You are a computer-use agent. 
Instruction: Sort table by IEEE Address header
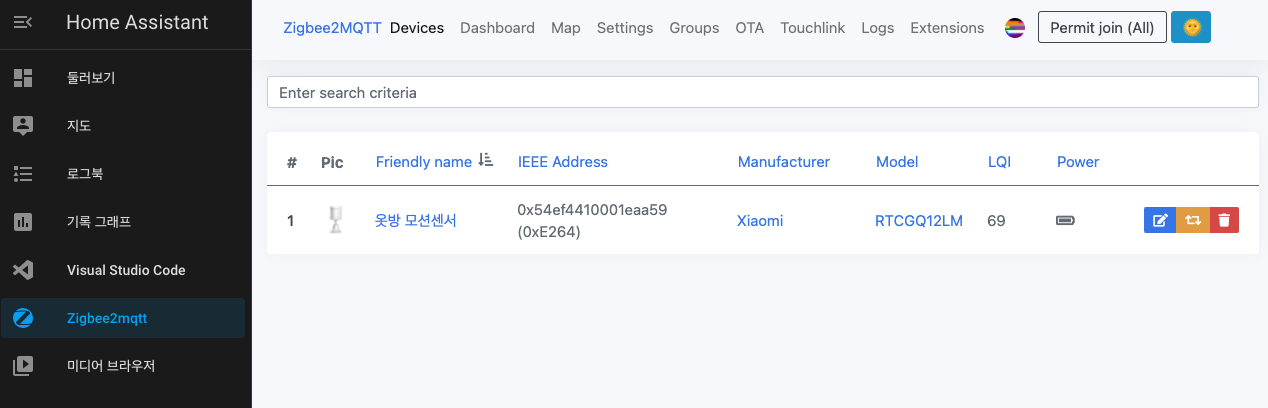pyautogui.click(x=563, y=161)
